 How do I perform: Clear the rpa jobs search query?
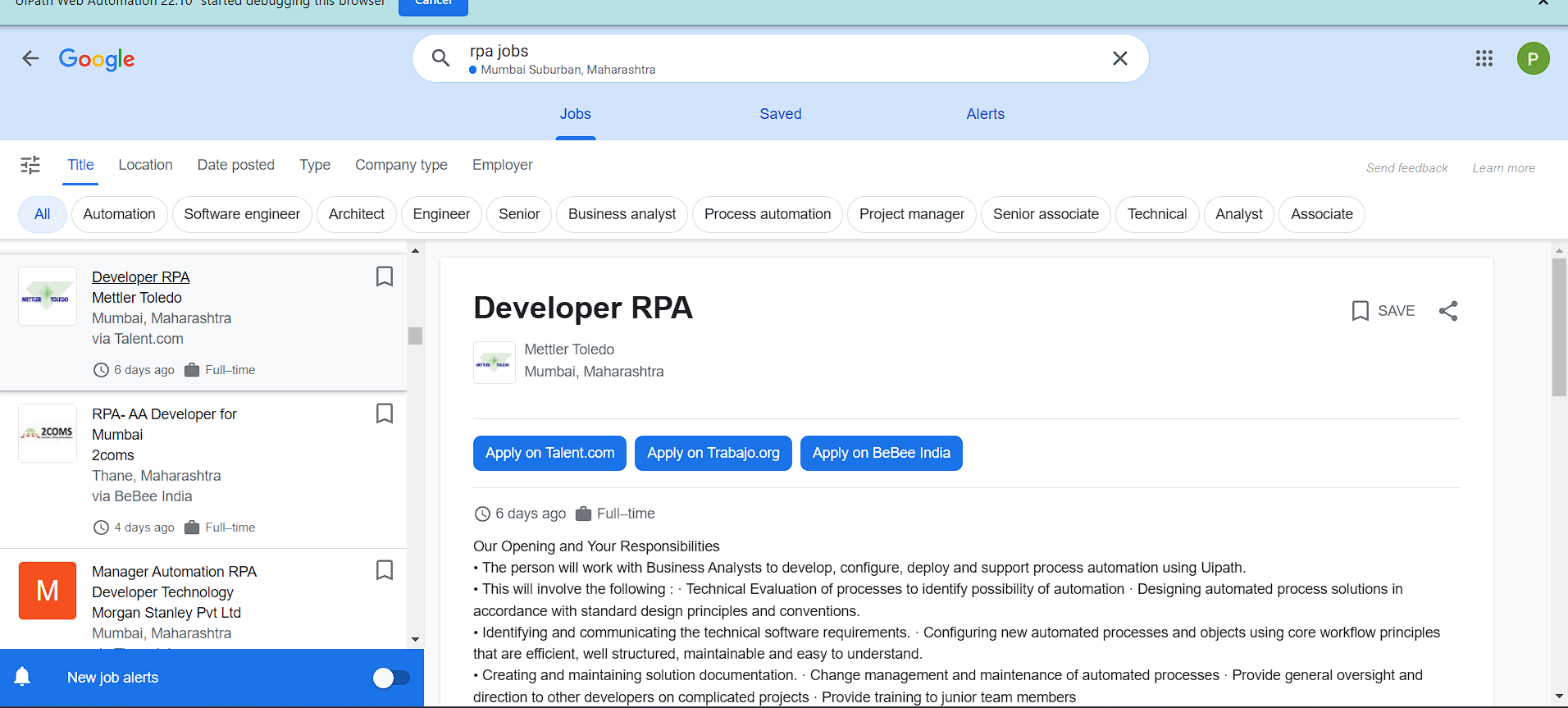[1119, 58]
